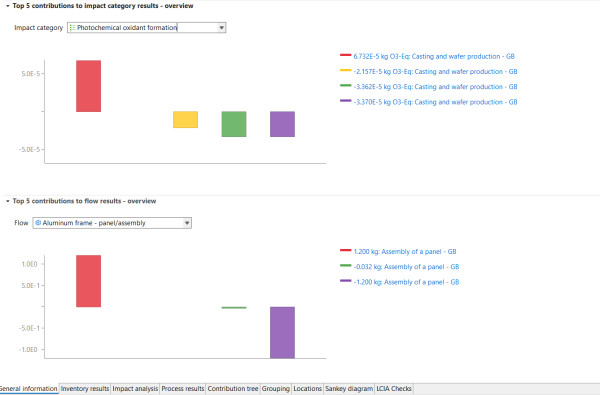Image resolution: width=600 pixels, height=395 pixels.
Task: Click the -5.0E-1 axis label in the flow chart
Action: (29, 328)
